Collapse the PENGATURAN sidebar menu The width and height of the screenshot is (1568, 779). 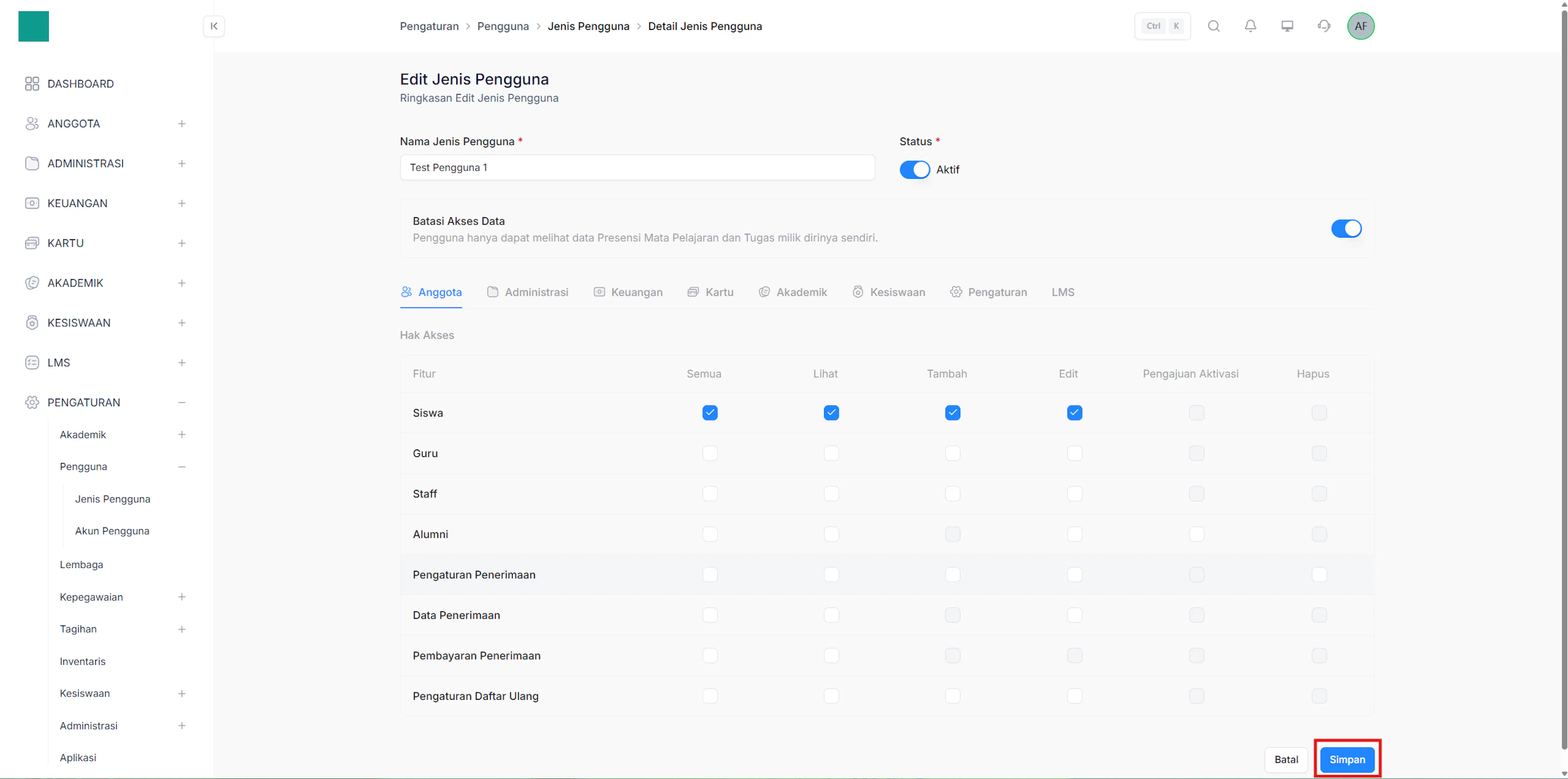tap(181, 402)
